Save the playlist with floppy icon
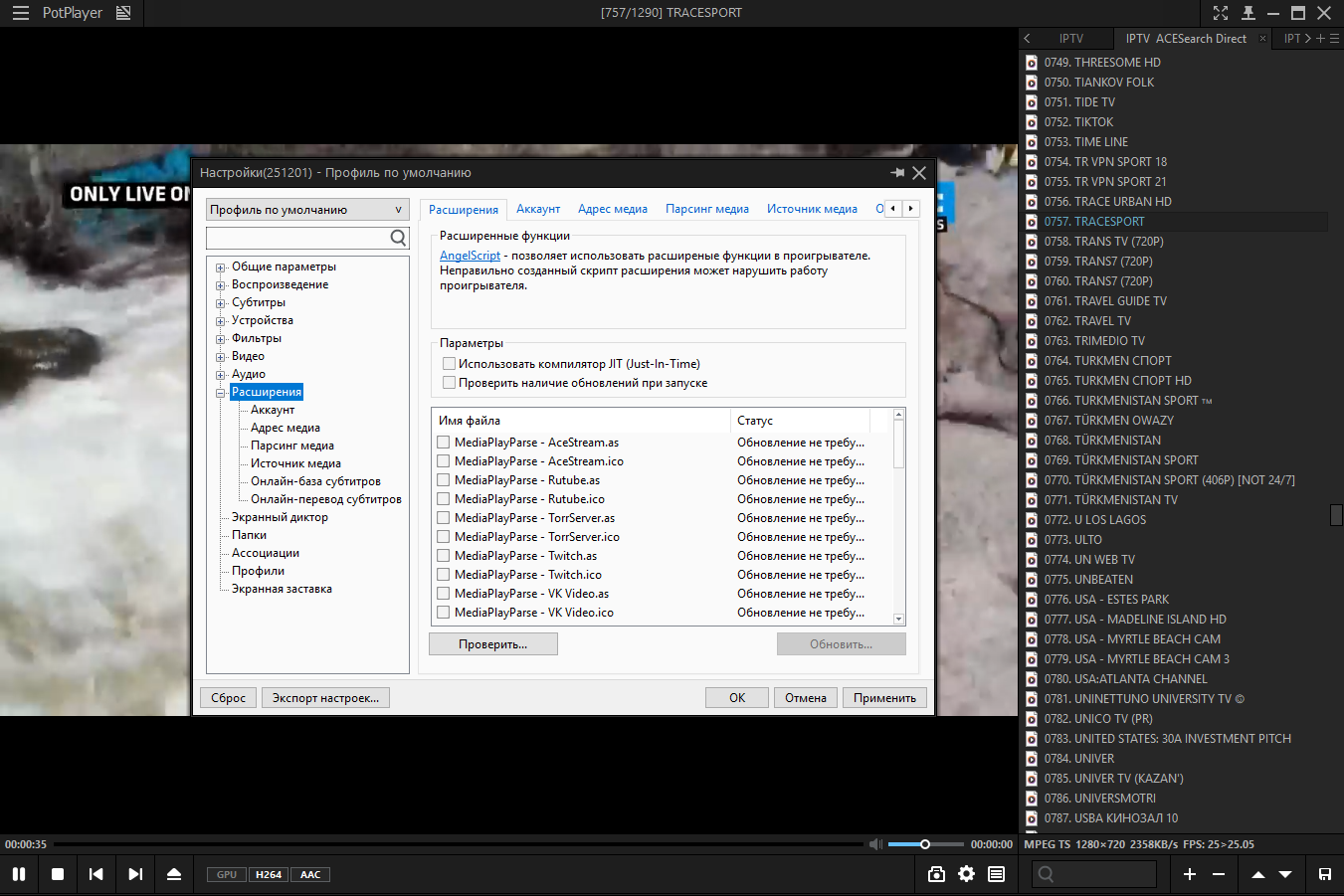 (x=1325, y=874)
